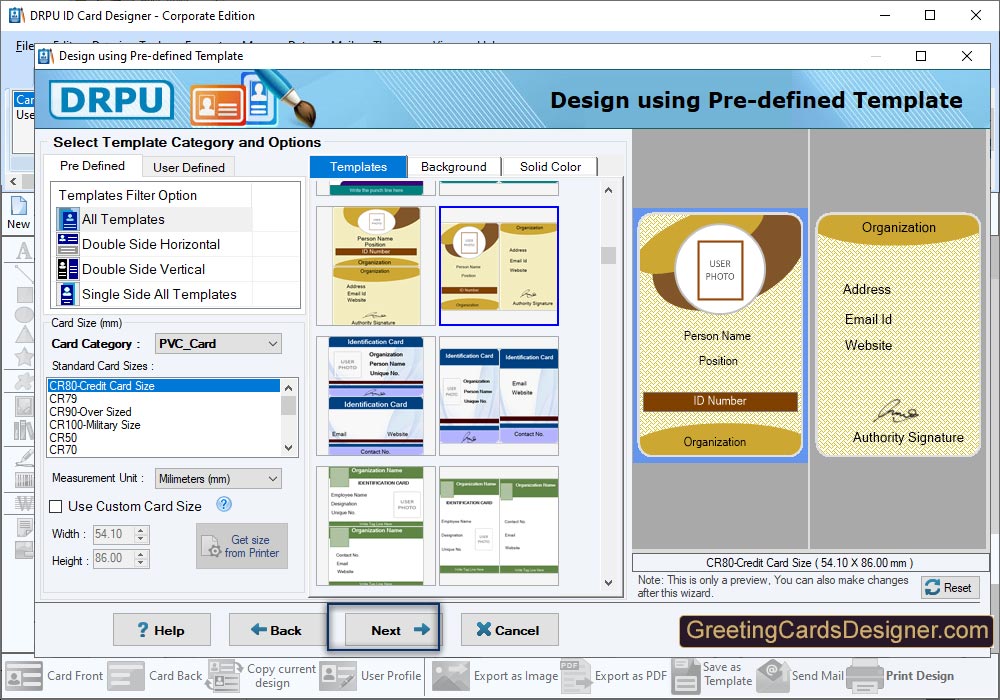Select the Ellipse shape tool in left toolbar
The width and height of the screenshot is (1000, 700).
click(x=24, y=314)
